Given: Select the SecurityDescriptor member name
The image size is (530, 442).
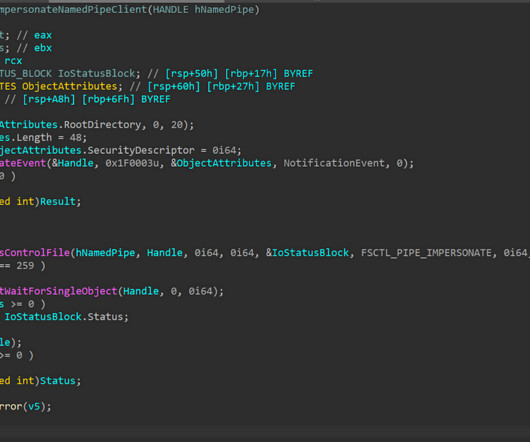Looking at the screenshot, I should [141, 150].
